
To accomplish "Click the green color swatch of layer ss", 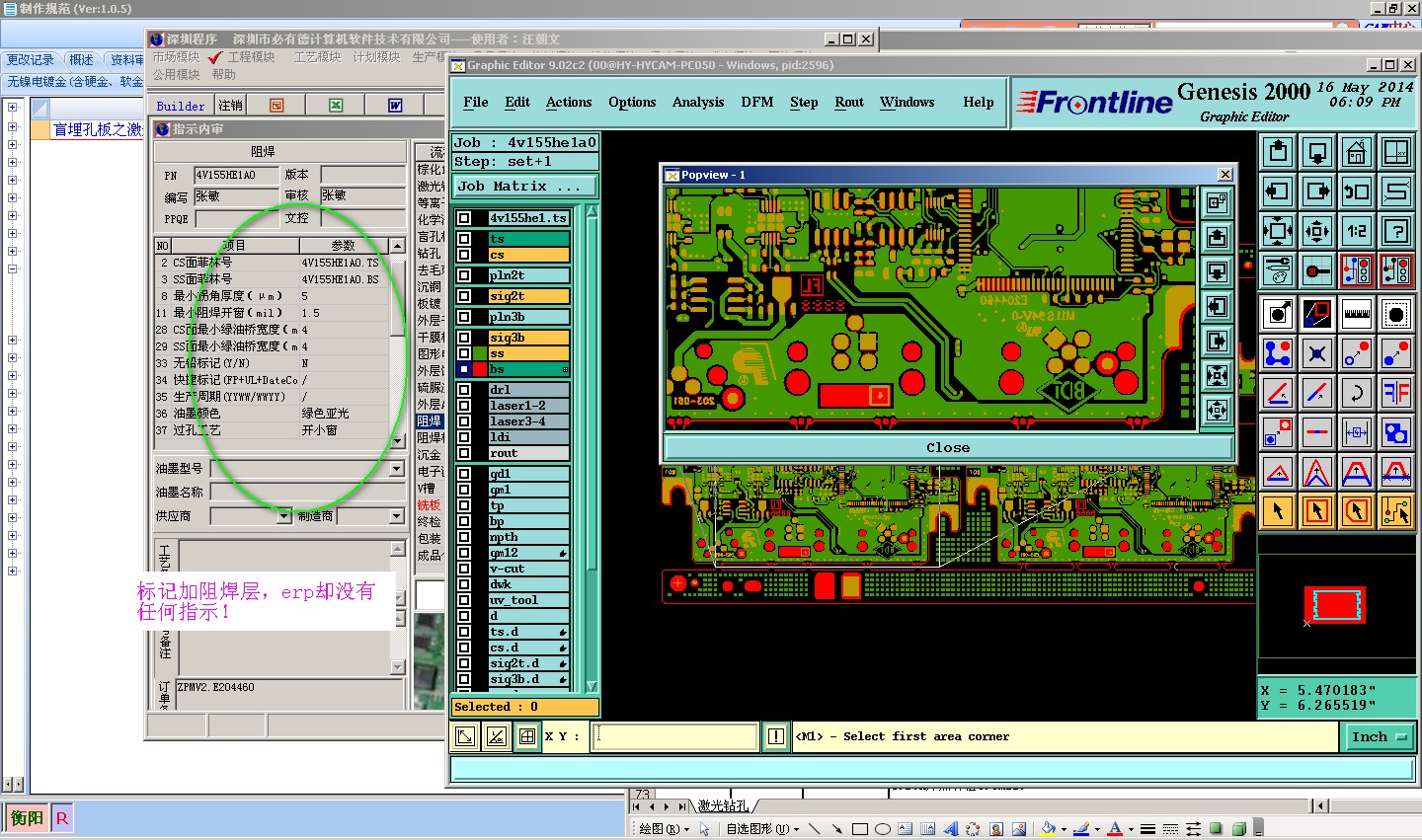I will point(480,353).
